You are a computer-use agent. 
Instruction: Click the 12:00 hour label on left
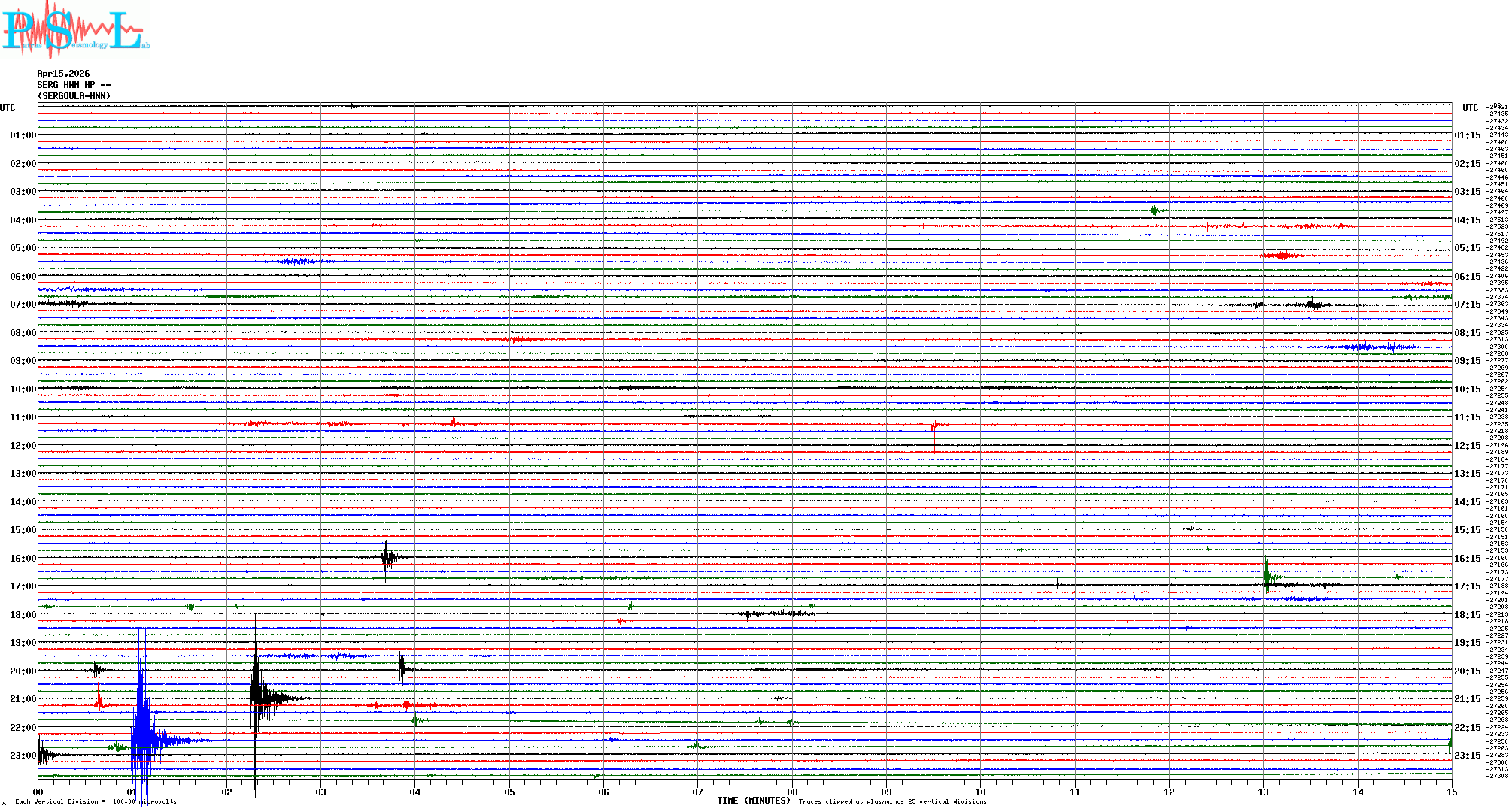pyautogui.click(x=23, y=446)
